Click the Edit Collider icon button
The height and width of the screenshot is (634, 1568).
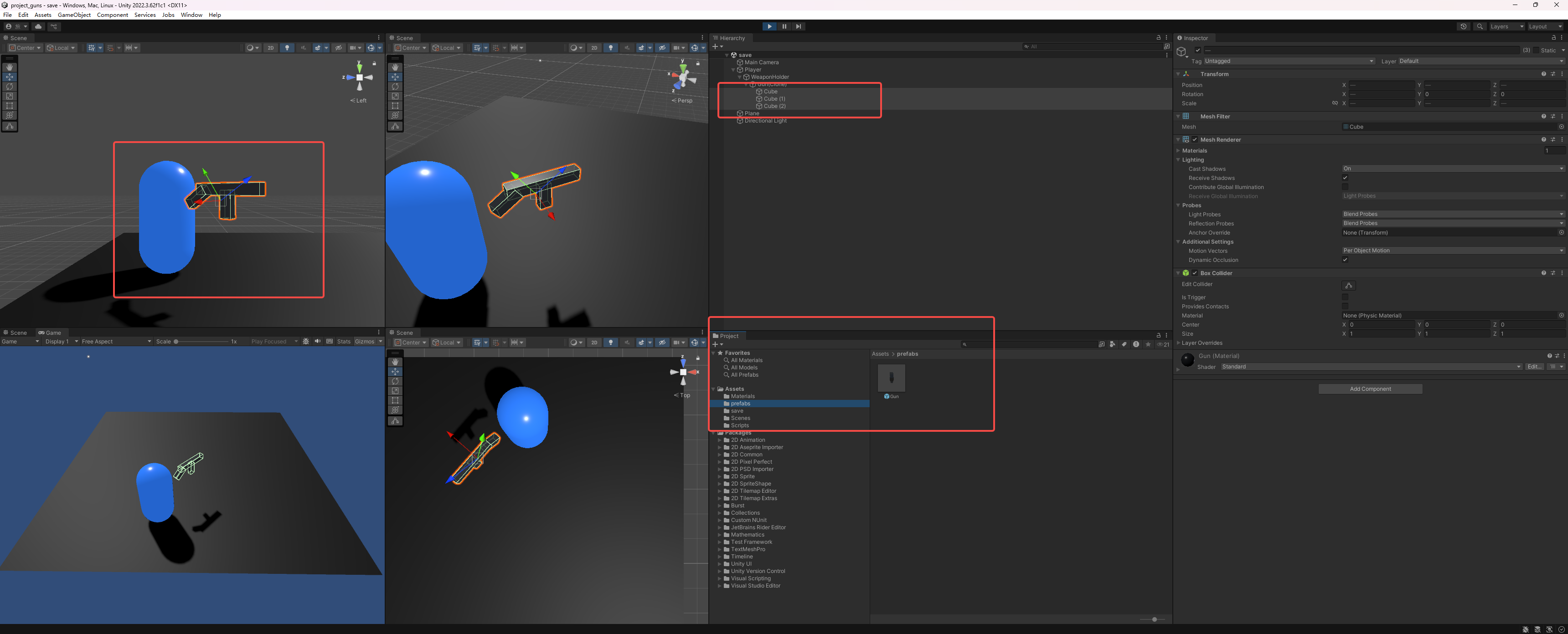coord(1348,286)
